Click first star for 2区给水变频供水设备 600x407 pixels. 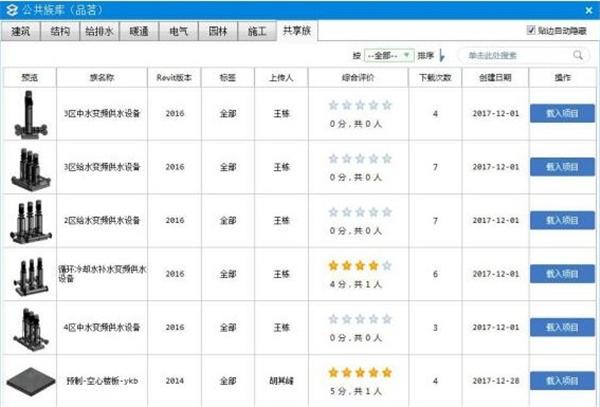(333, 212)
